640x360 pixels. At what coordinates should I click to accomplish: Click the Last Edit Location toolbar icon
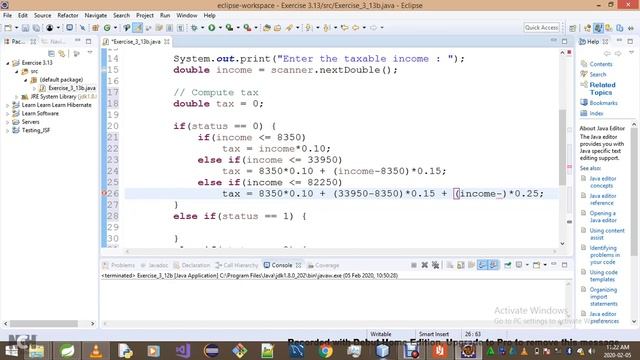(x=345, y=28)
